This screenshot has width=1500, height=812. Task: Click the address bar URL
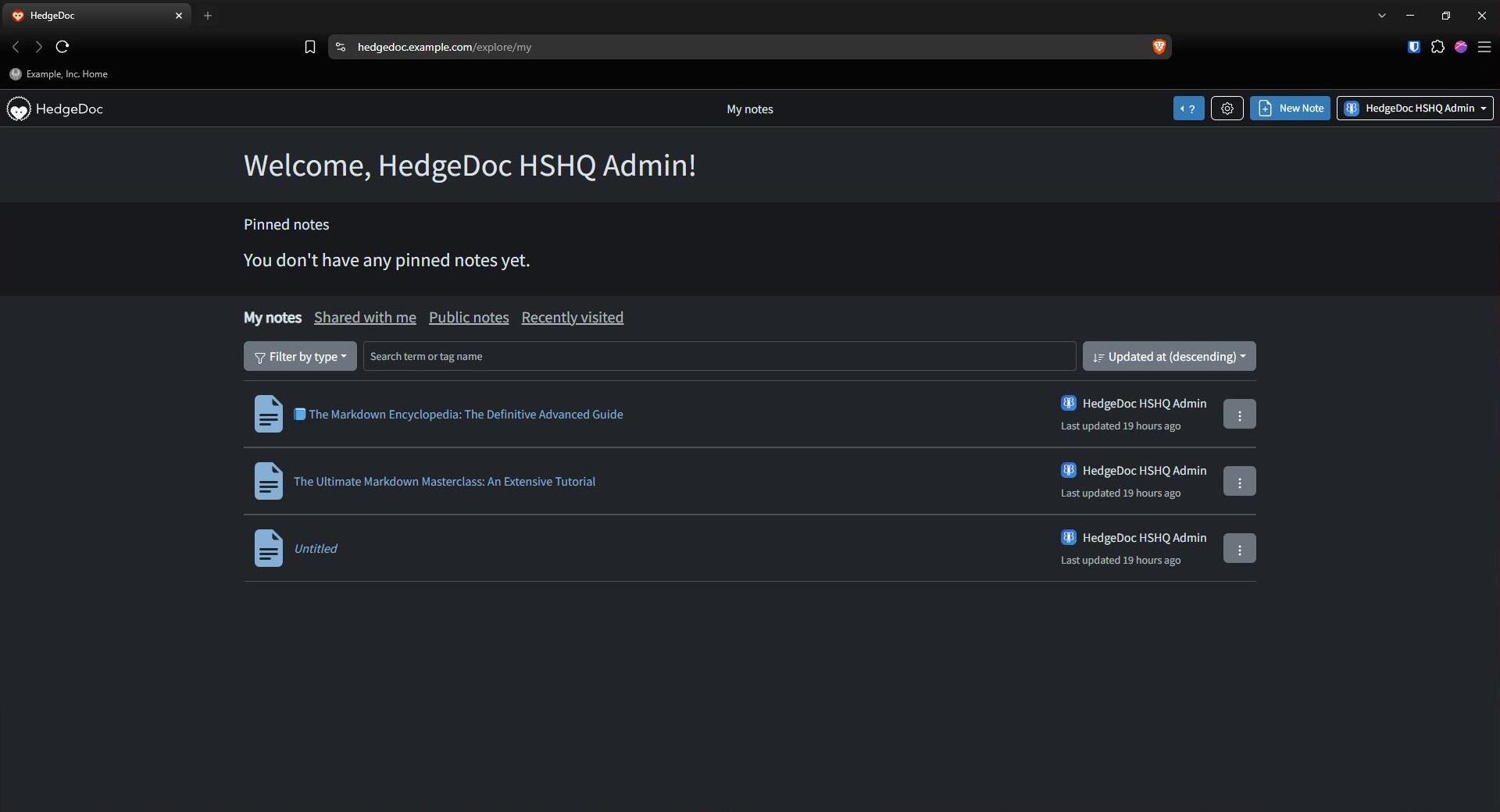tap(444, 47)
